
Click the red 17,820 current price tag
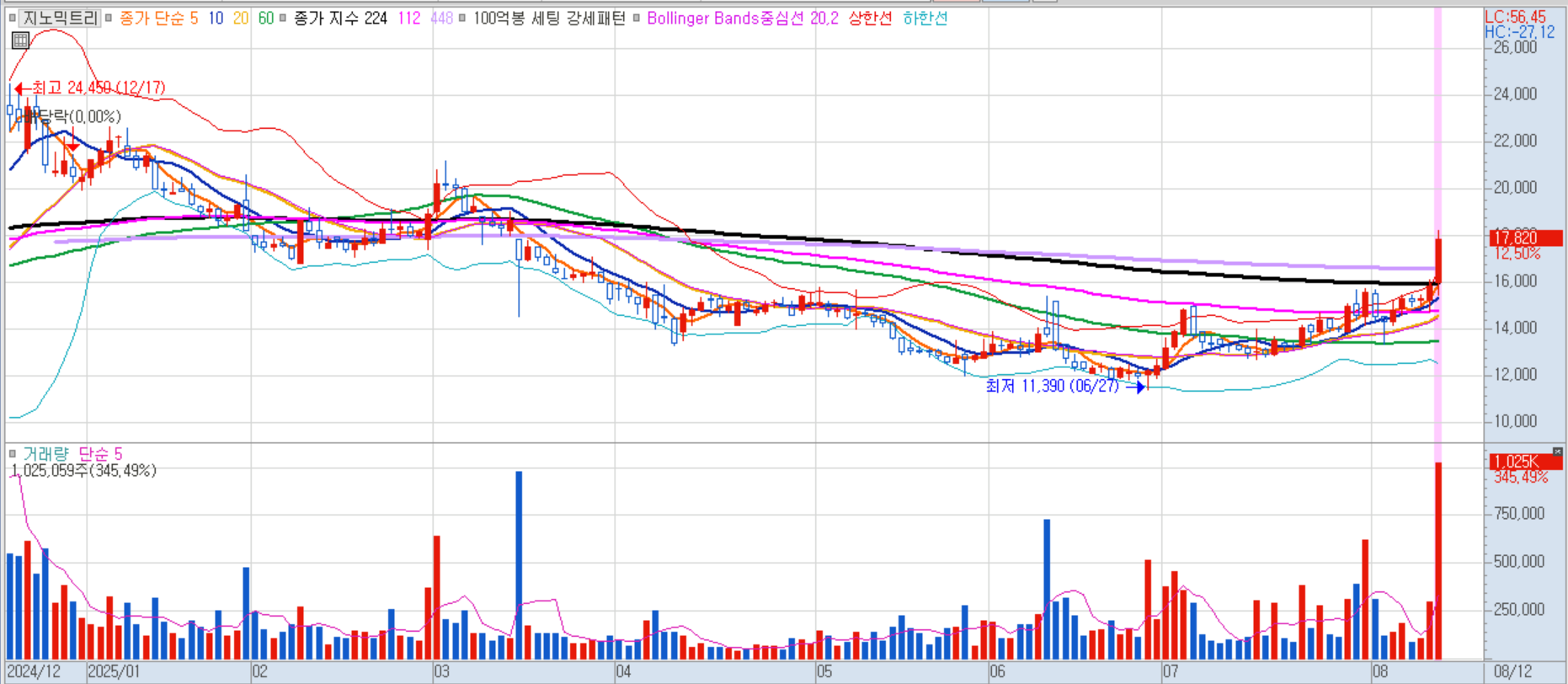coord(1526,237)
